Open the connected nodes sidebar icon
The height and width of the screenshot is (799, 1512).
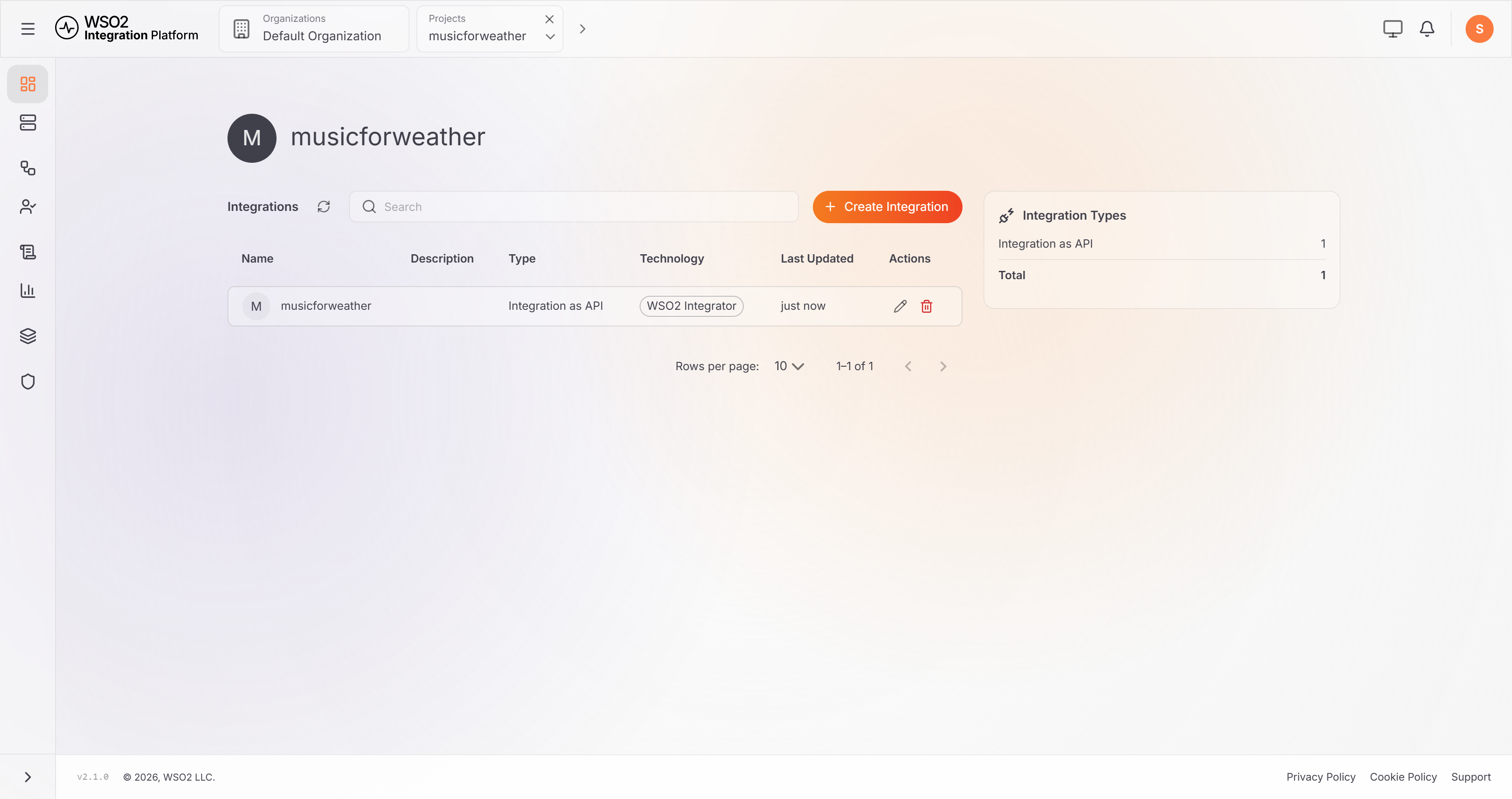[28, 168]
